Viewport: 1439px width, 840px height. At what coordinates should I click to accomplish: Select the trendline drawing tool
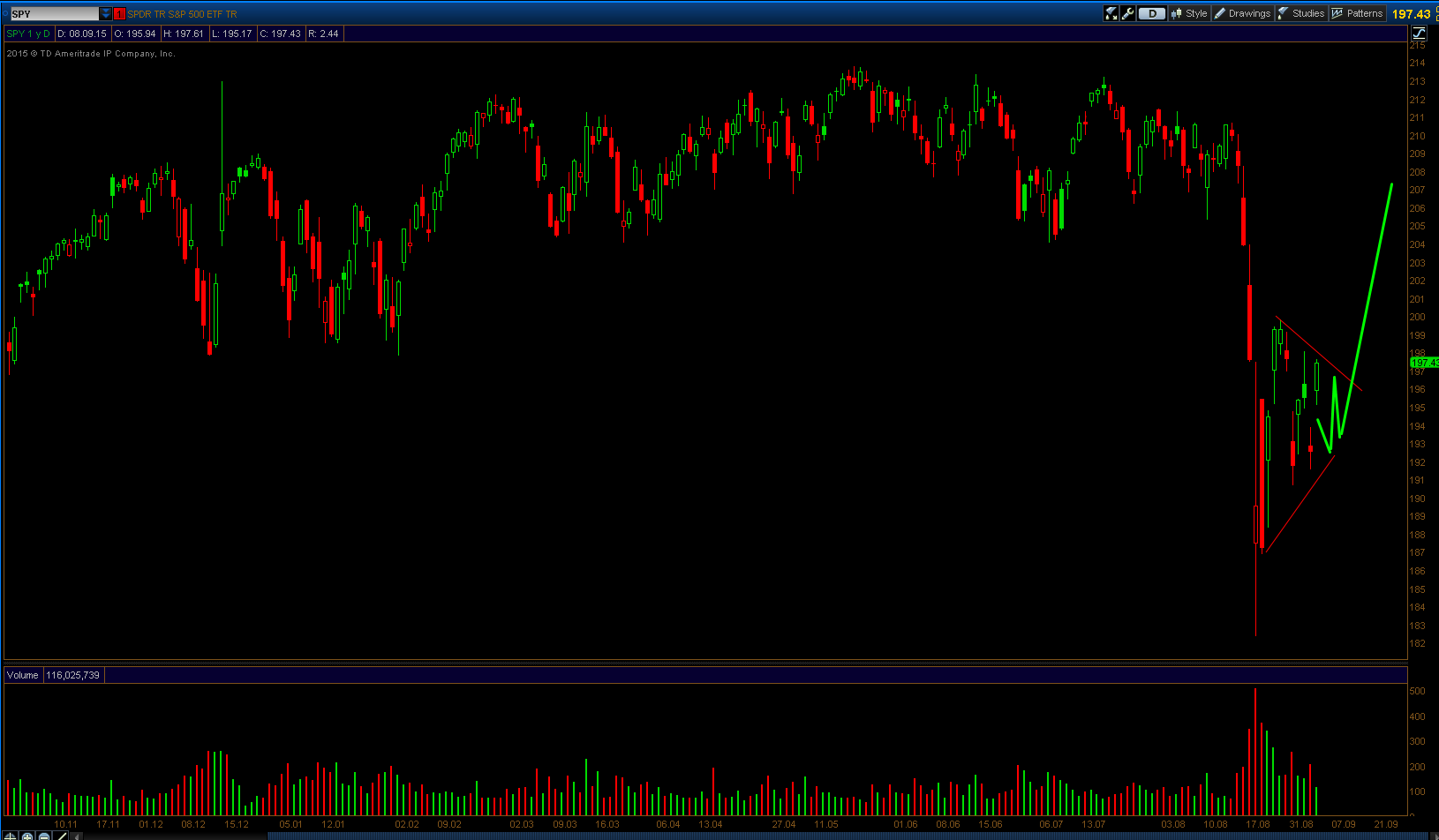click(61, 835)
